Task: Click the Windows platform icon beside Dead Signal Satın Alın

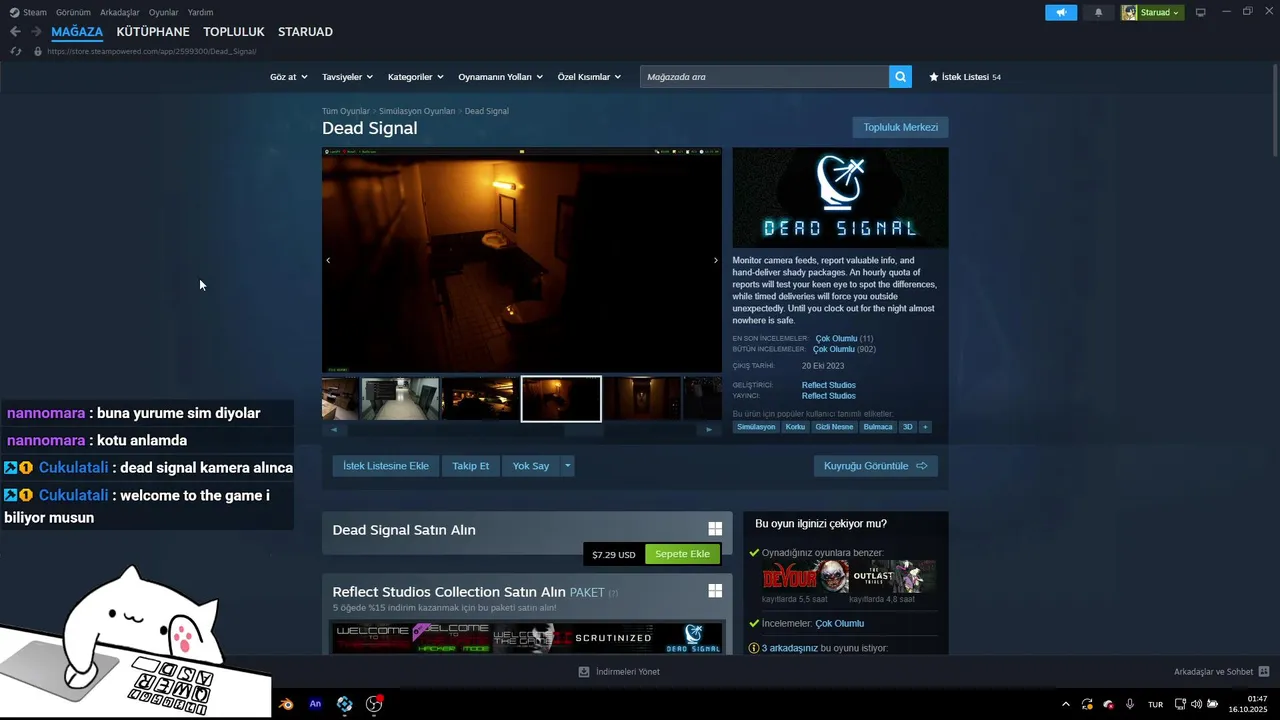Action: (x=715, y=529)
